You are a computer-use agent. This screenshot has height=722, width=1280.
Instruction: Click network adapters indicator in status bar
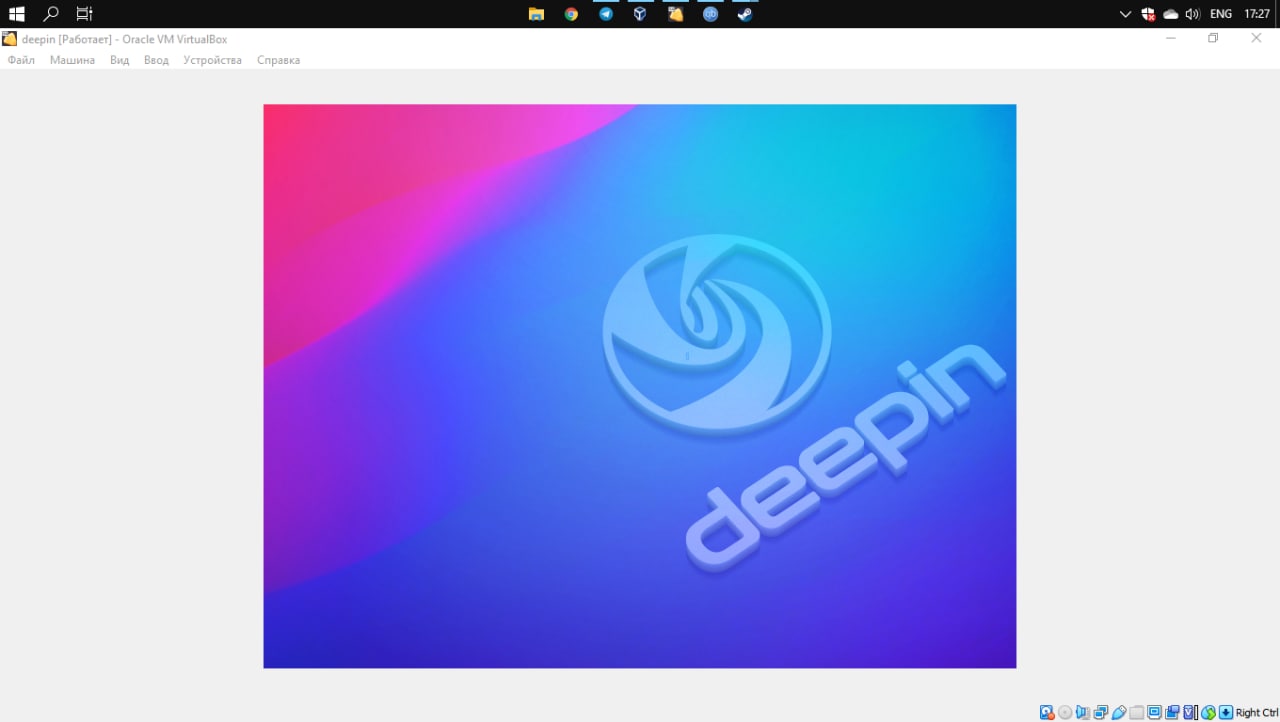point(1101,712)
